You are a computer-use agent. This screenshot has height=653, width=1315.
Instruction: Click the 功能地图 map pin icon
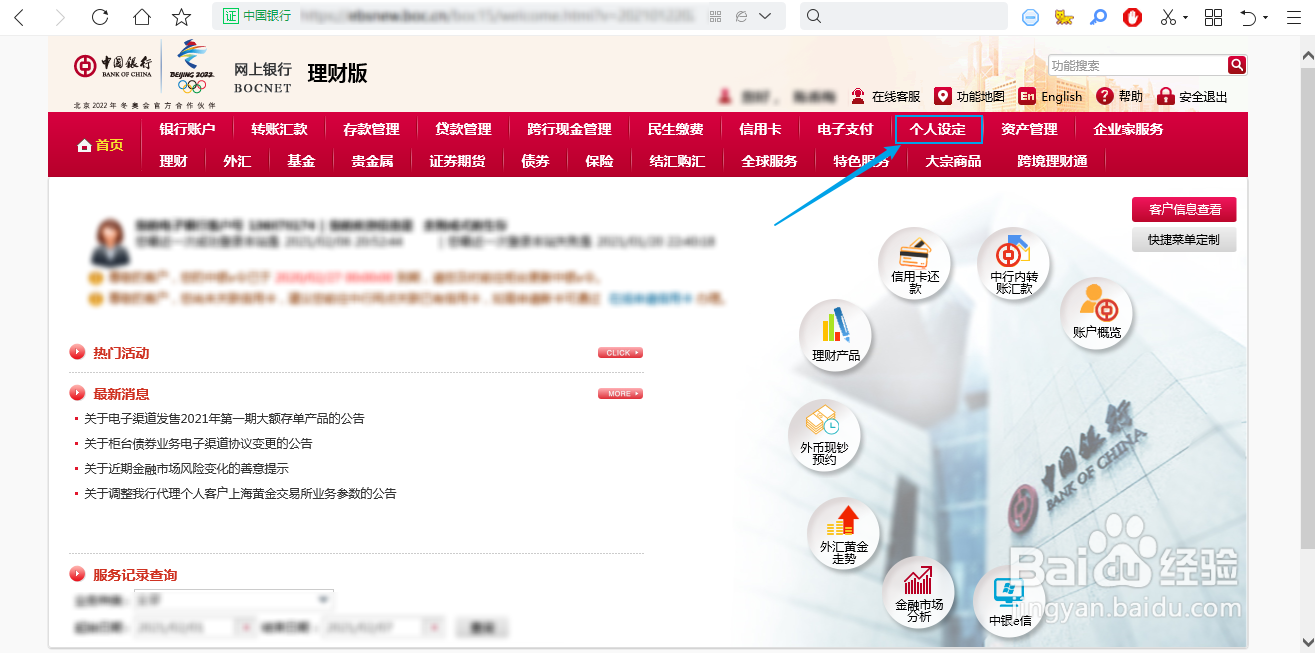(x=942, y=96)
